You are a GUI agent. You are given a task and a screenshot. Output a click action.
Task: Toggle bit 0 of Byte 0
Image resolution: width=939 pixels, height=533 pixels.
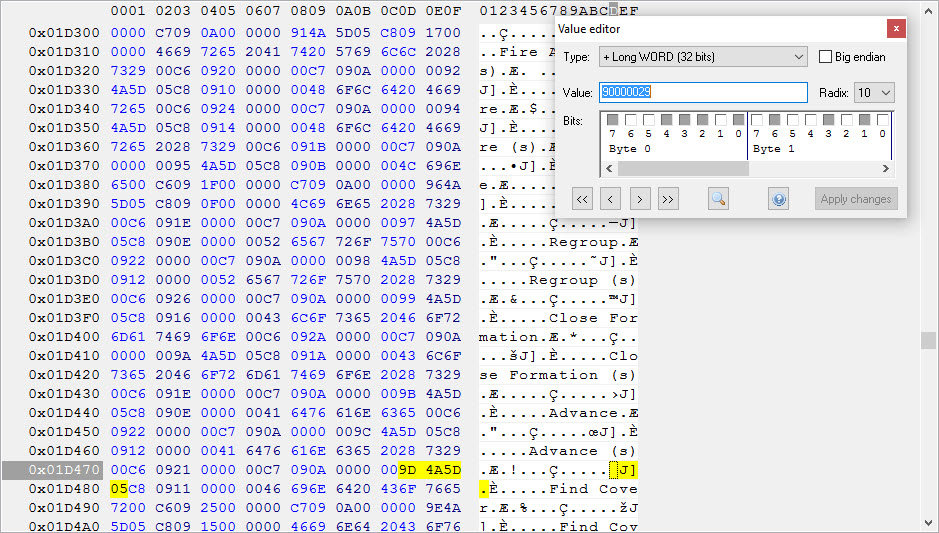737,120
